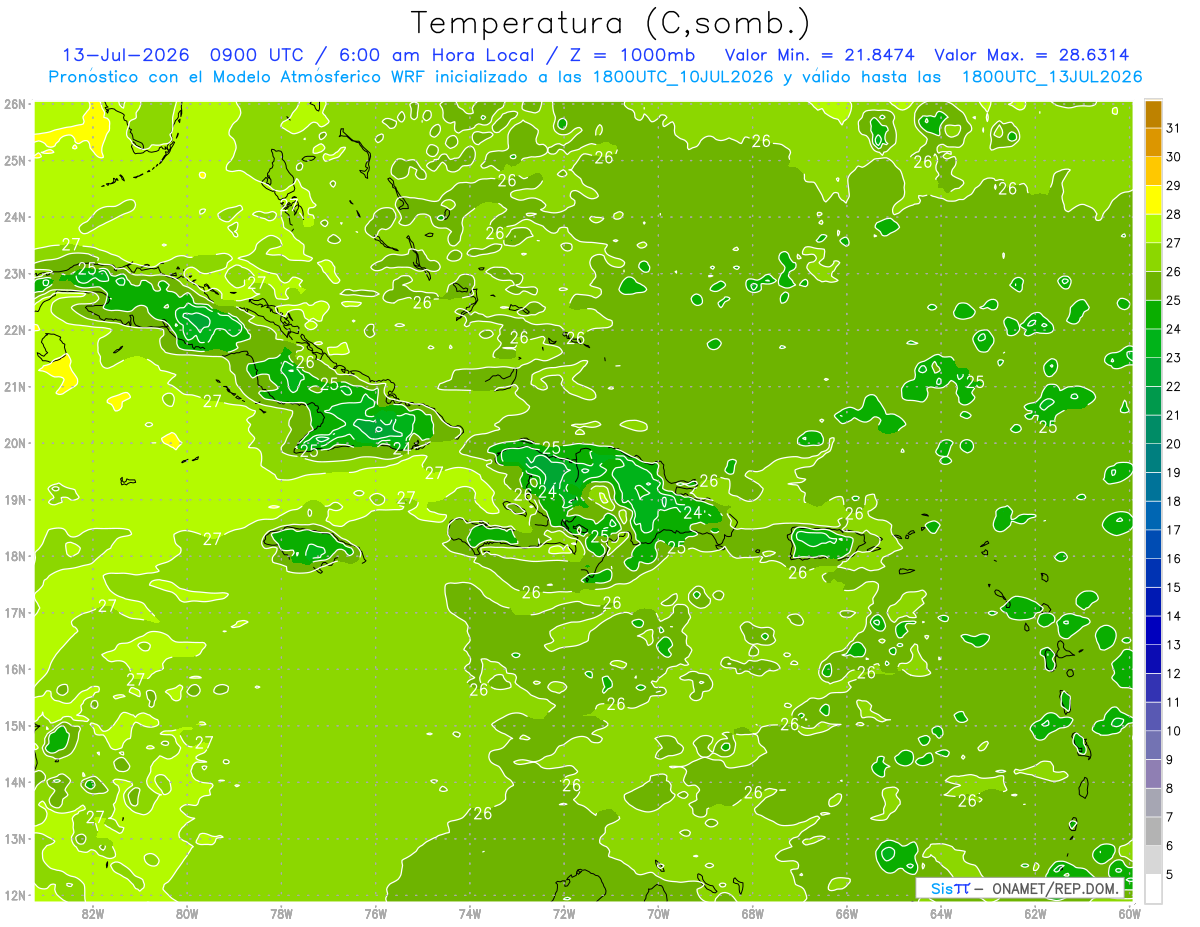The image size is (1200, 927).
Task: Click the legend scale value "18"
Action: tap(1173, 501)
